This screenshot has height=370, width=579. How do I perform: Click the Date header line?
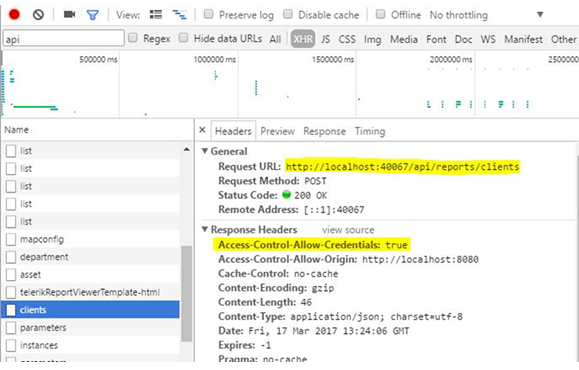314,331
